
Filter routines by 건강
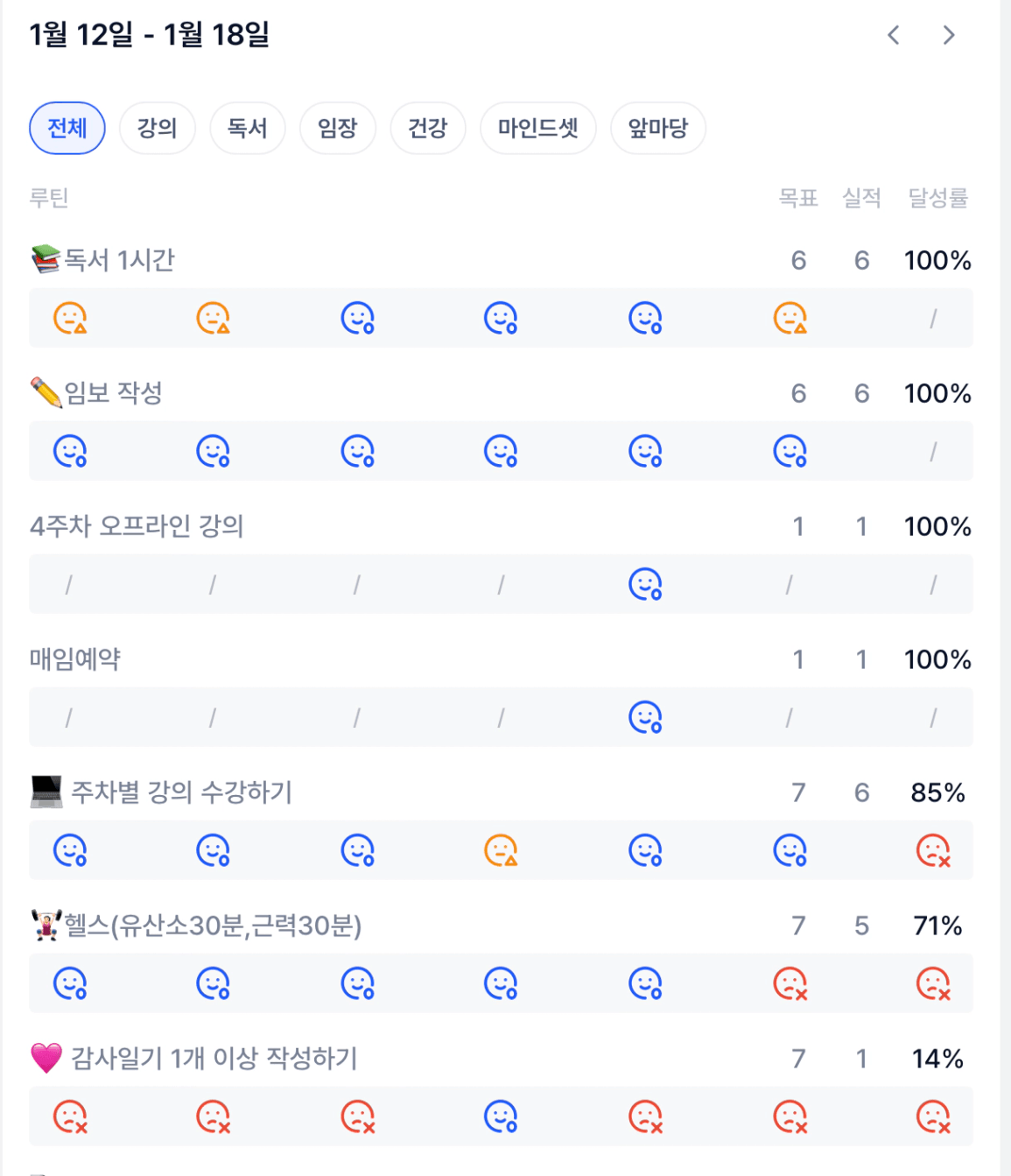tap(428, 129)
